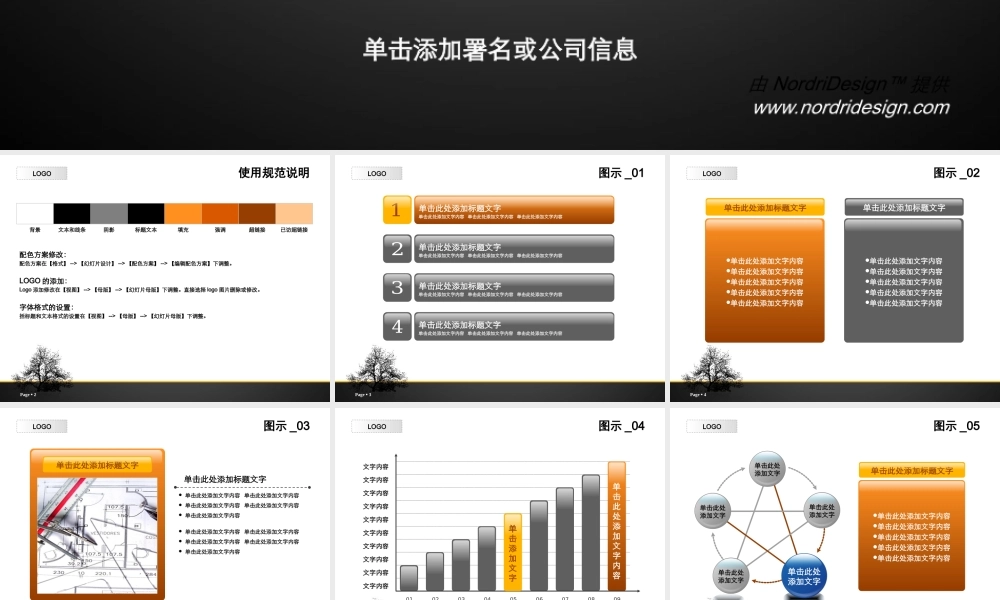This screenshot has width=1000, height=600.
Task: Click the number 2 badge in 图示_01
Action: (396, 250)
